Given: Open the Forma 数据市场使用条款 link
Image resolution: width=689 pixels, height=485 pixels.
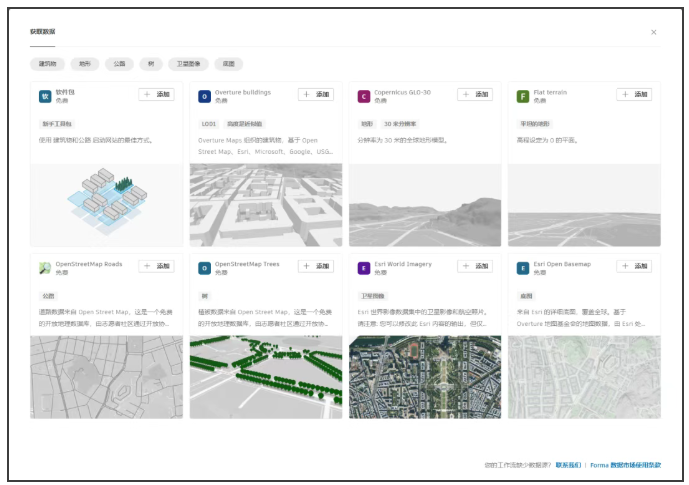Looking at the screenshot, I should [626, 465].
